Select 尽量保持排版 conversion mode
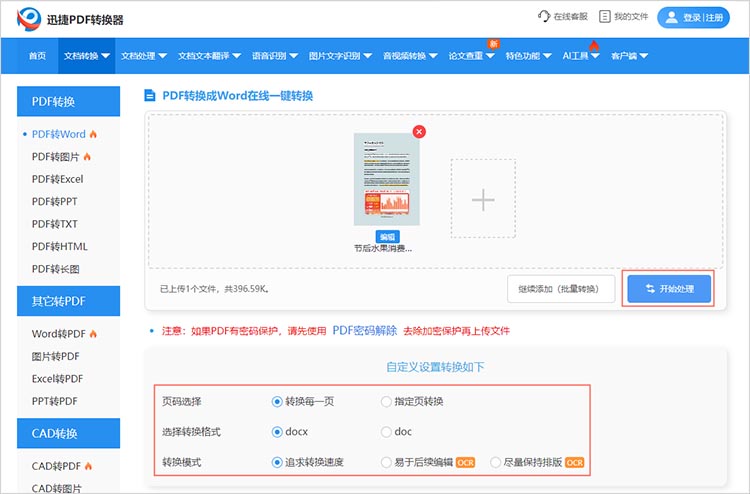This screenshot has height=494, width=750. click(x=496, y=462)
